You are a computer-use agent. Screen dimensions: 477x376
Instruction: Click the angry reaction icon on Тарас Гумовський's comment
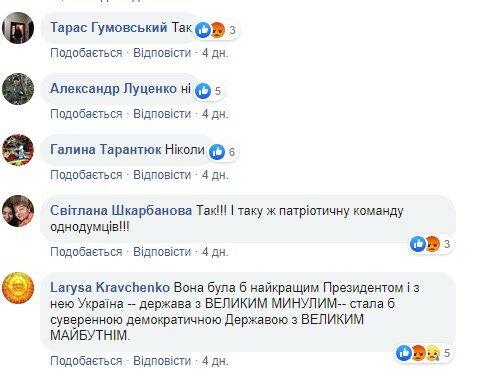click(217, 30)
